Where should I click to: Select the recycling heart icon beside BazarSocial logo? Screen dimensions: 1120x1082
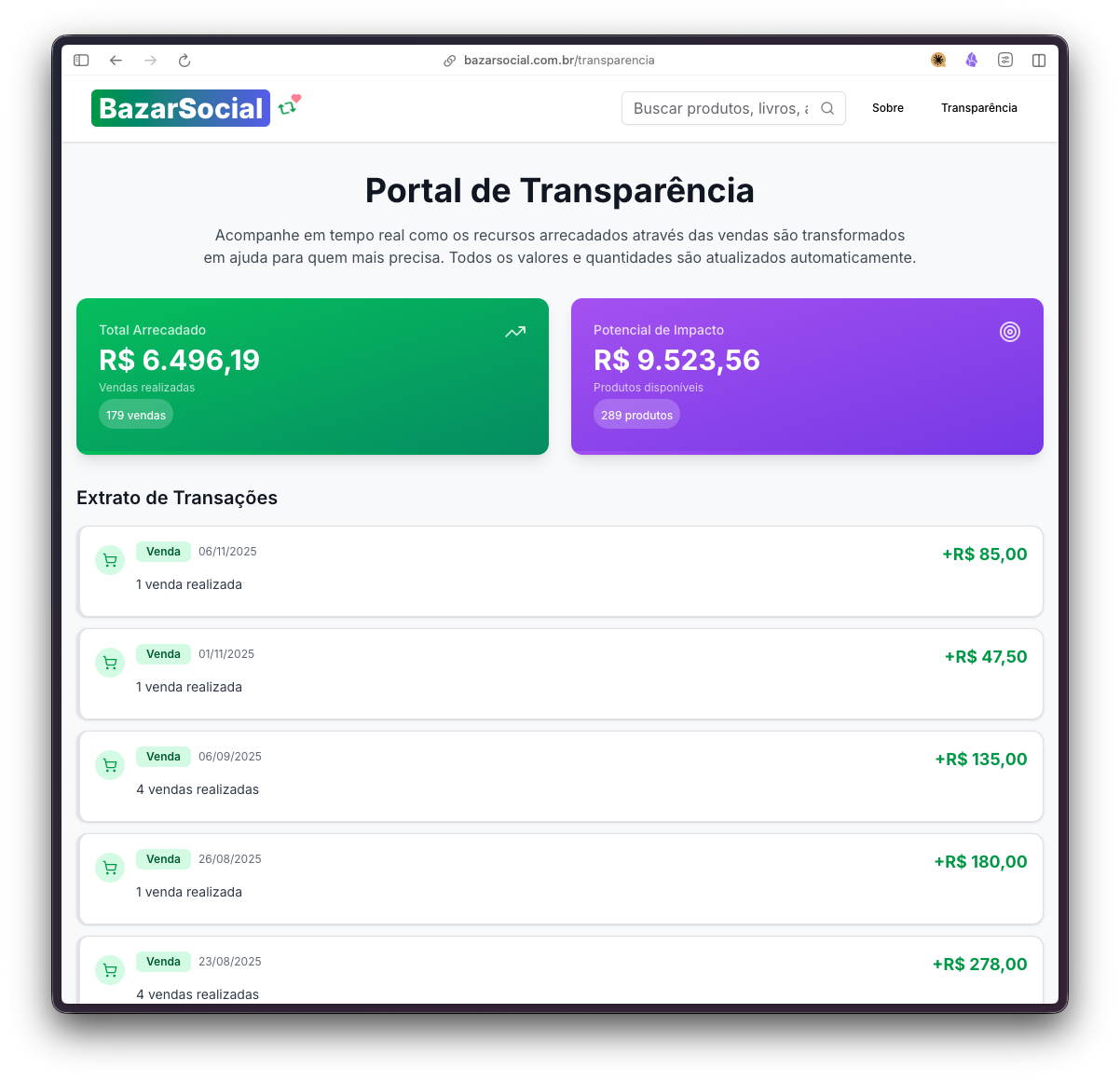(289, 105)
